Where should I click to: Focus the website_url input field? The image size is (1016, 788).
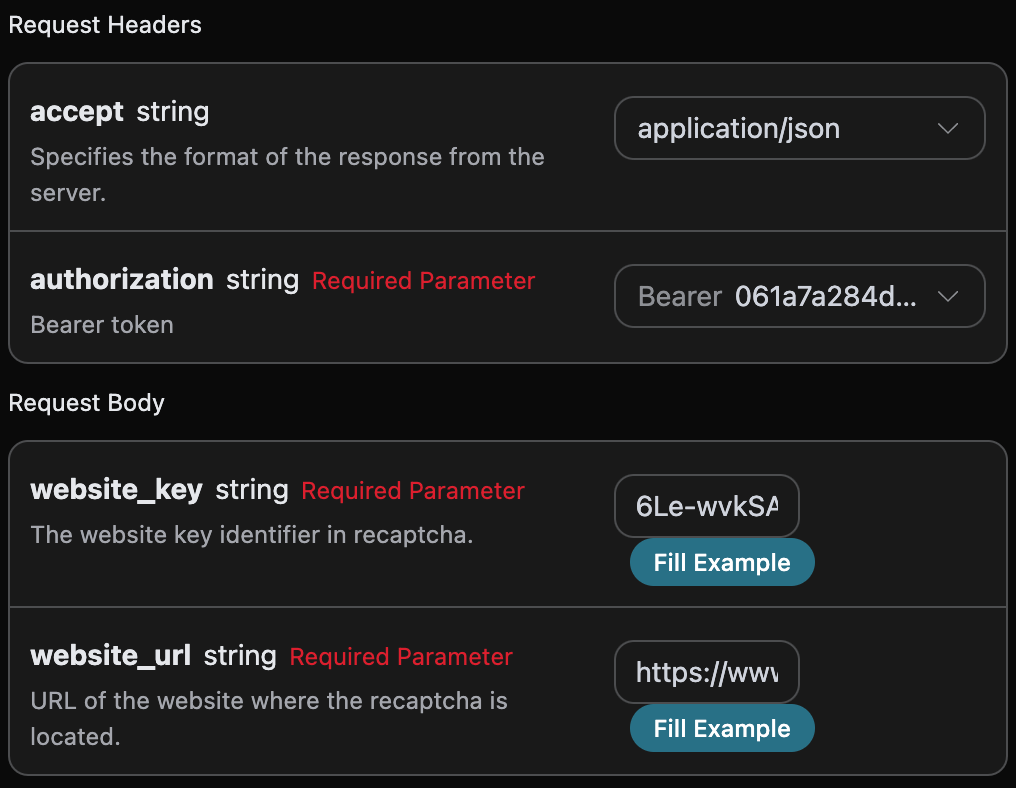click(706, 673)
